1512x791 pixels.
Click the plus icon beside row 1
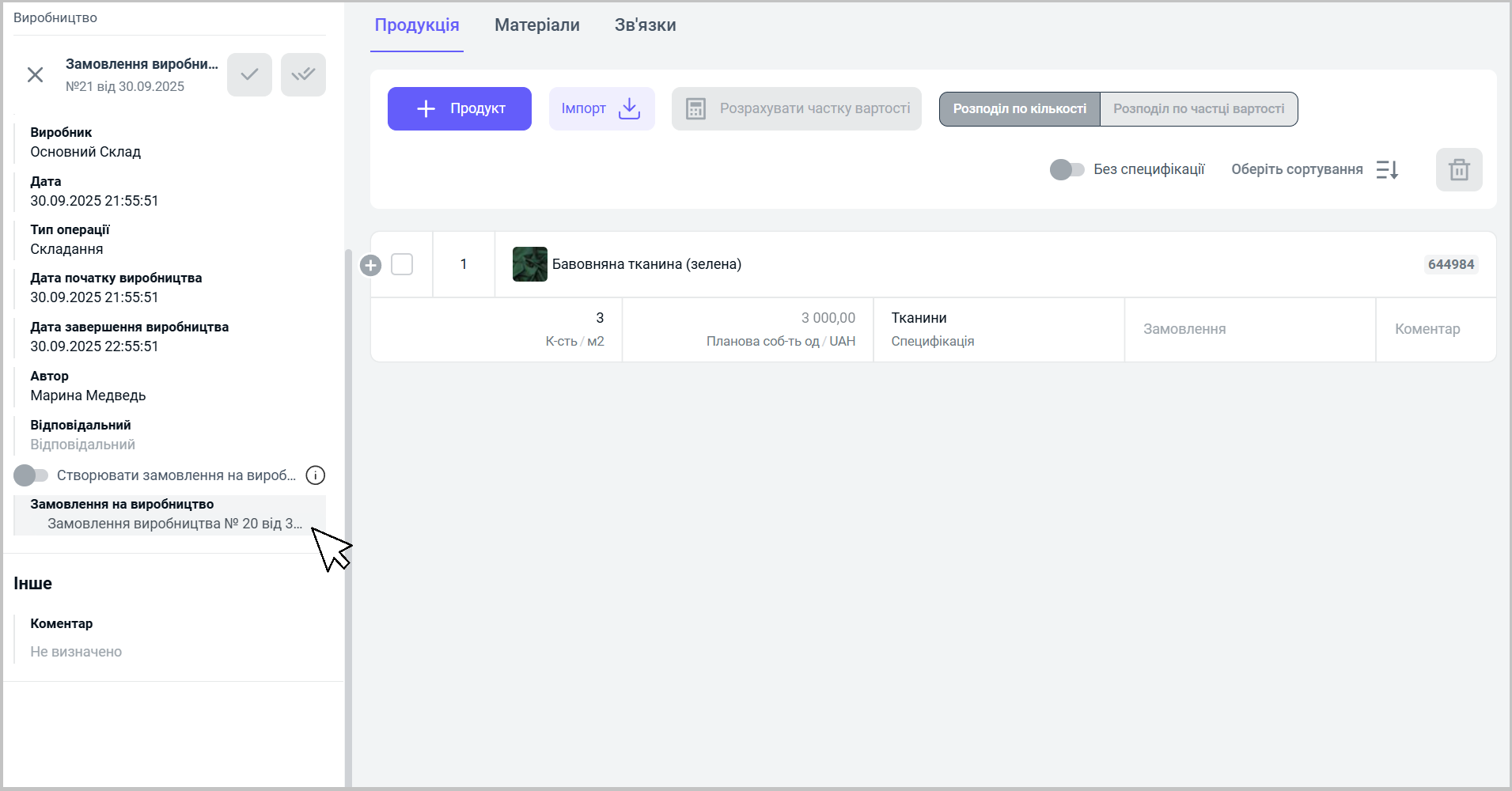coord(370,265)
